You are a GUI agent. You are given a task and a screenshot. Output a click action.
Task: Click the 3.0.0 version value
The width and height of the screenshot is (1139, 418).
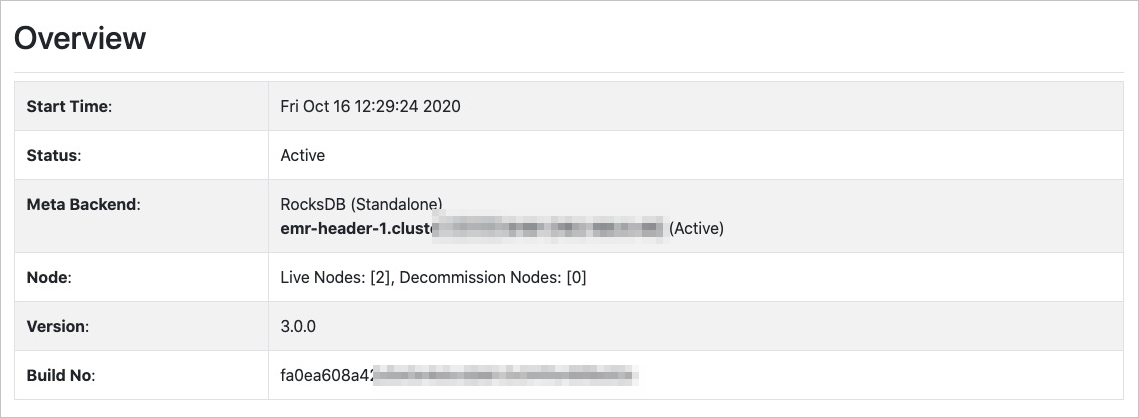(298, 326)
